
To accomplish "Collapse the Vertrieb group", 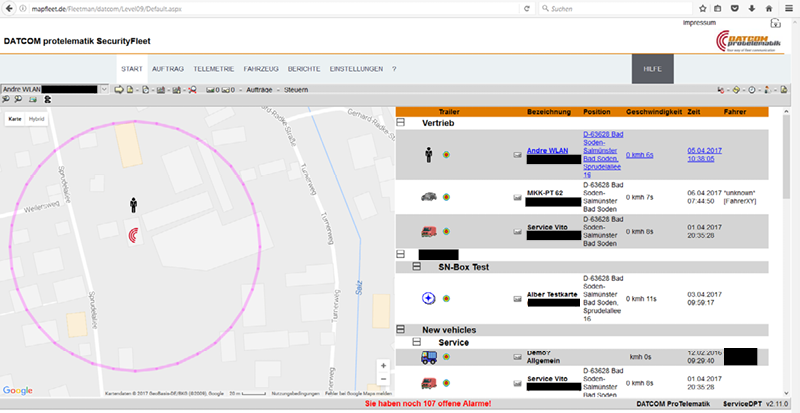I will (401, 122).
